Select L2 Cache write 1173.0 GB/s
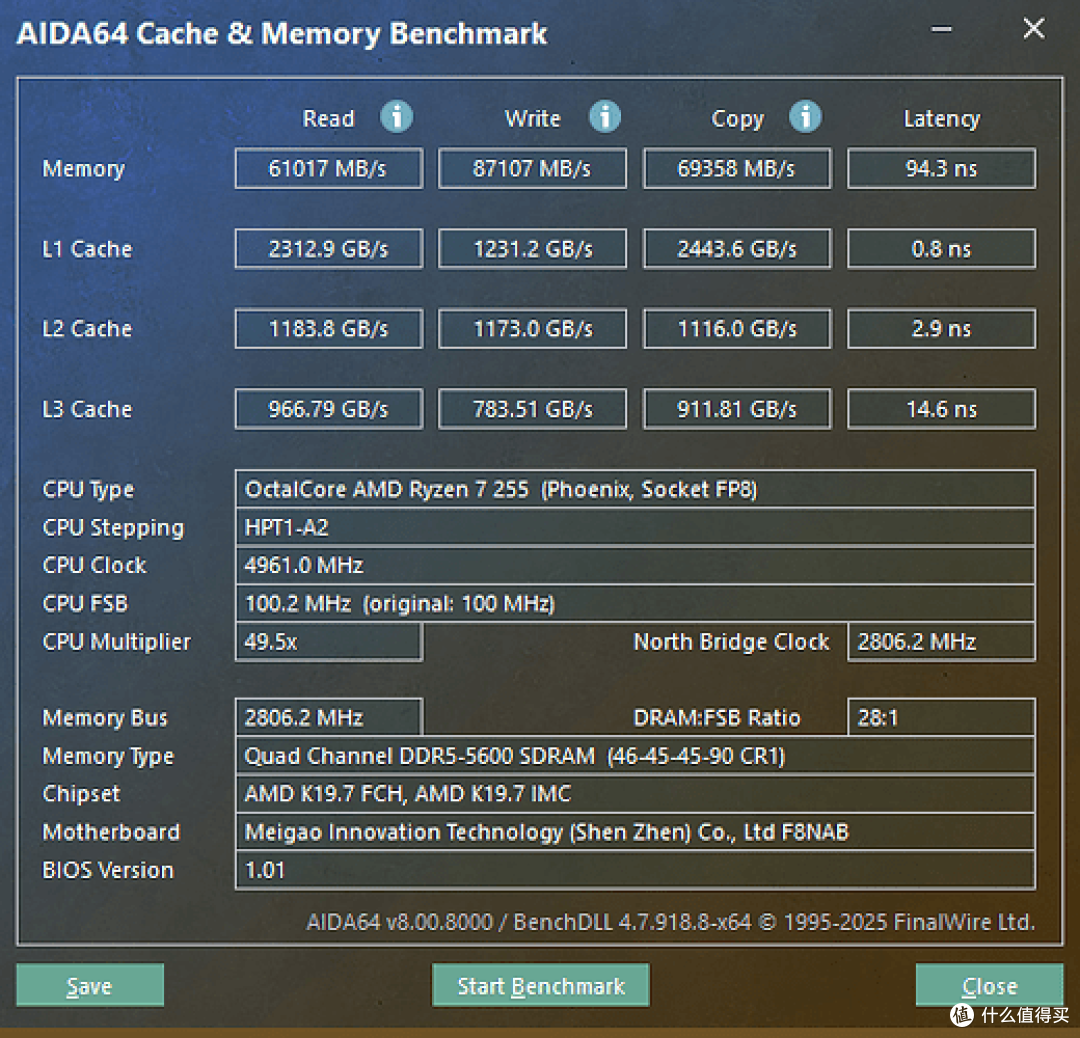The image size is (1080, 1038). click(532, 329)
